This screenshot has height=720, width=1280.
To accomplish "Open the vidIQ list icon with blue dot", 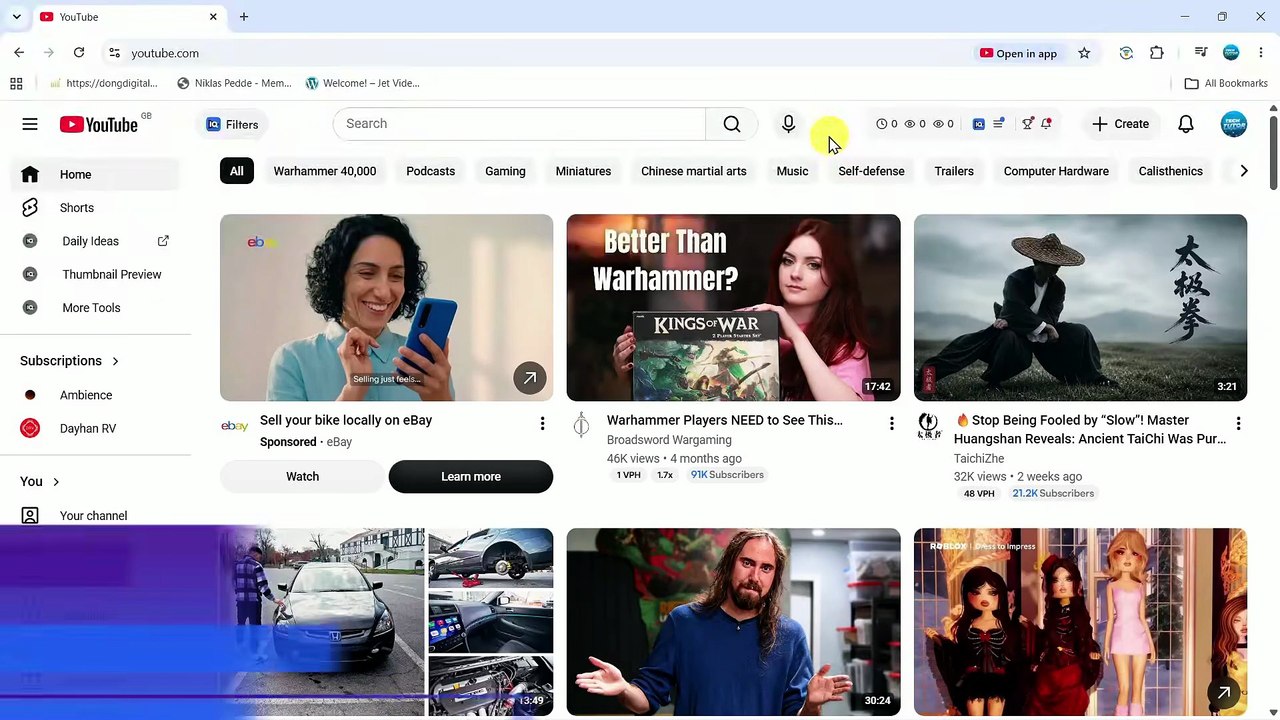I will (998, 124).
